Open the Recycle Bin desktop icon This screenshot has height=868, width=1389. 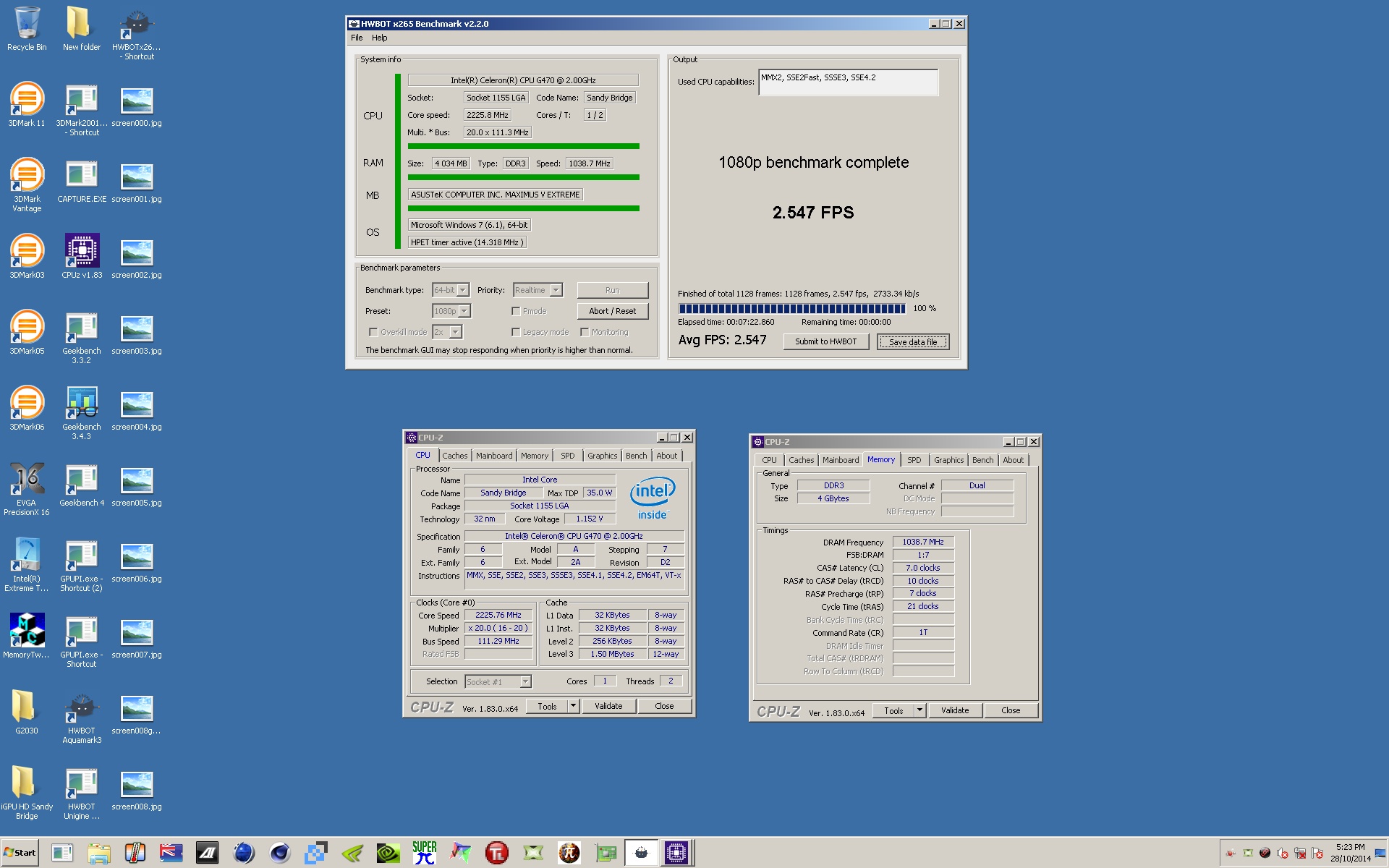[27, 29]
